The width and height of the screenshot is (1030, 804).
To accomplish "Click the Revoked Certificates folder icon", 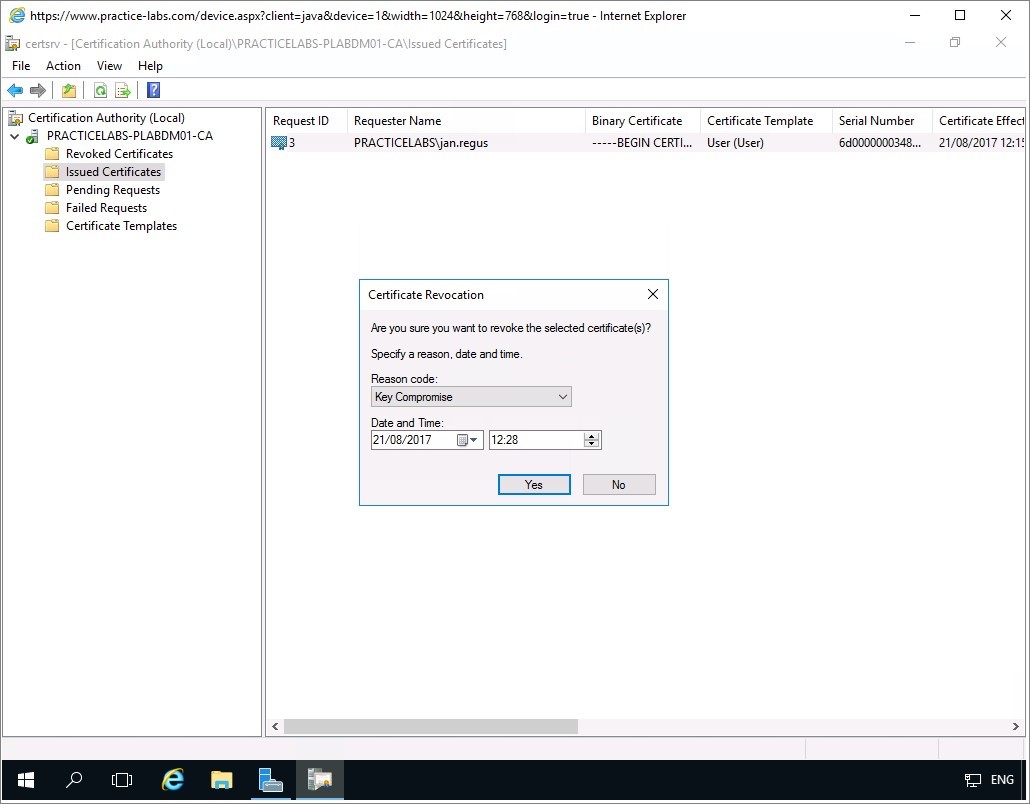I will tap(52, 154).
